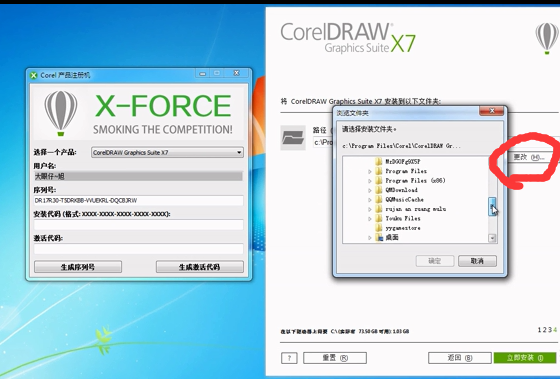Click the 确定 button in browse dialog
The image size is (560, 379).
click(435, 261)
